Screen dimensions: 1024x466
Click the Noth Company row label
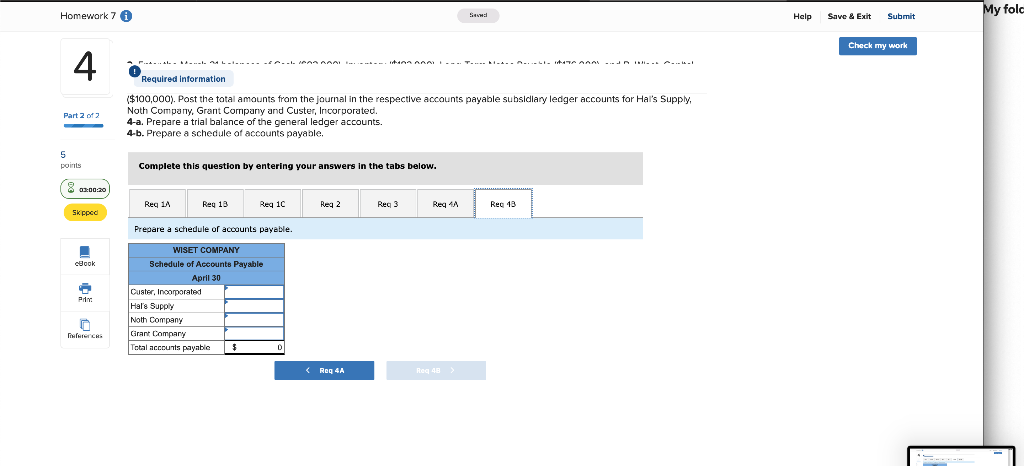pos(157,320)
